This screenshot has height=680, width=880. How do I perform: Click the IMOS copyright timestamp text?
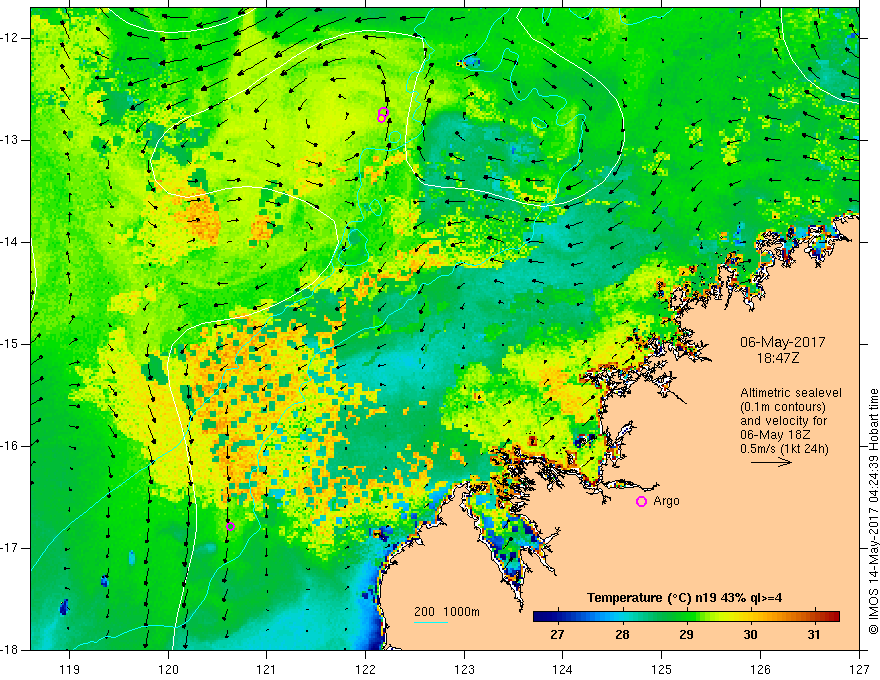(873, 512)
